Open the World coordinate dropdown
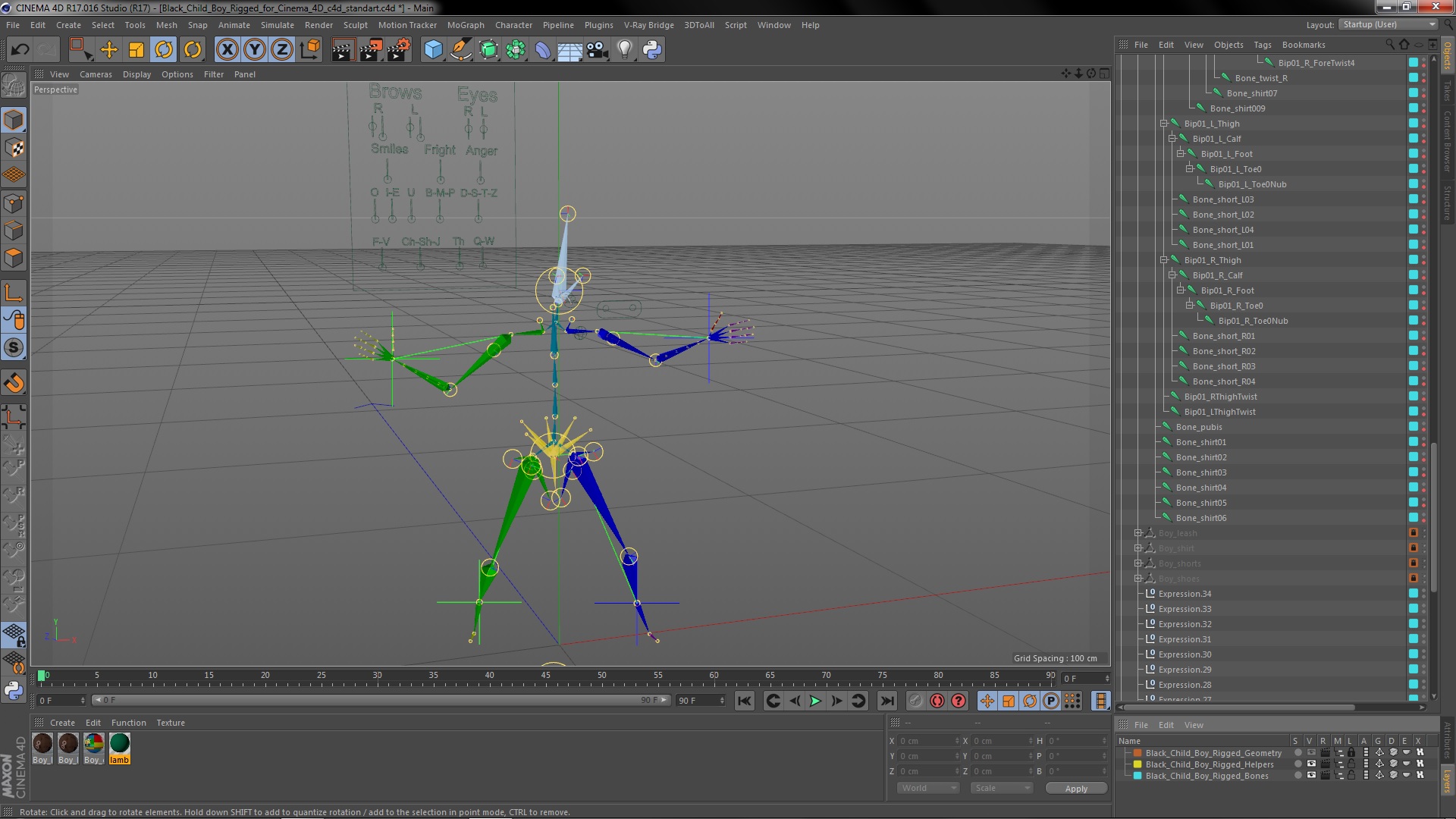This screenshot has height=819, width=1456. [929, 788]
